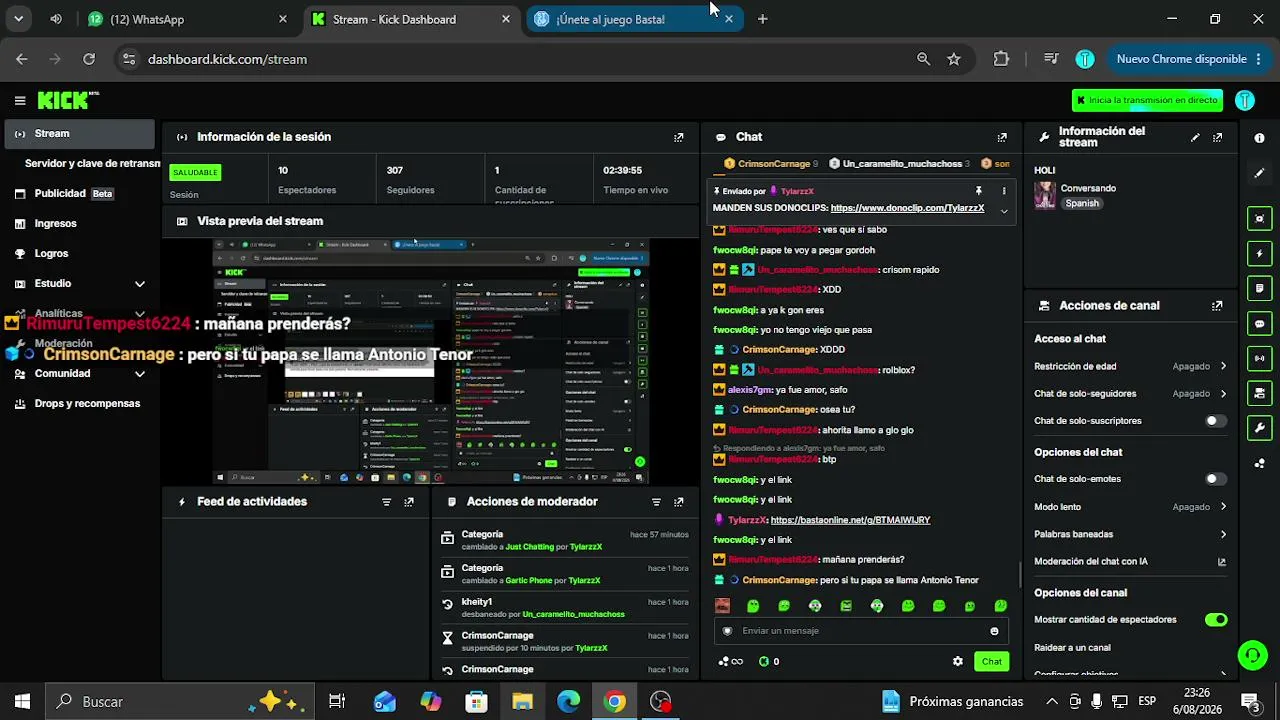Send message with green Chat button
The width and height of the screenshot is (1280, 720).
[x=991, y=661]
